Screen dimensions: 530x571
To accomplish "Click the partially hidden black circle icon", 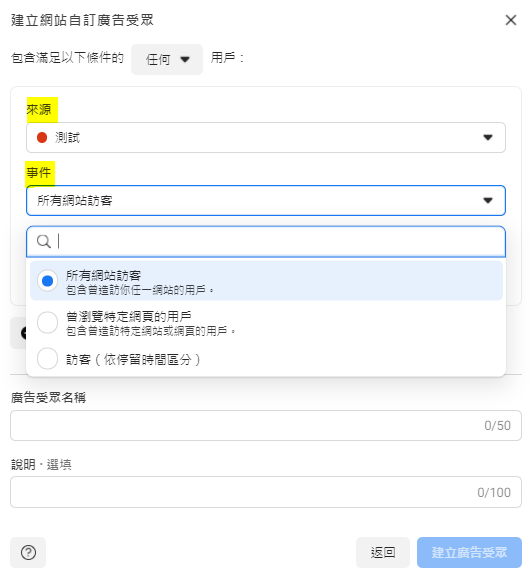I will point(23,333).
